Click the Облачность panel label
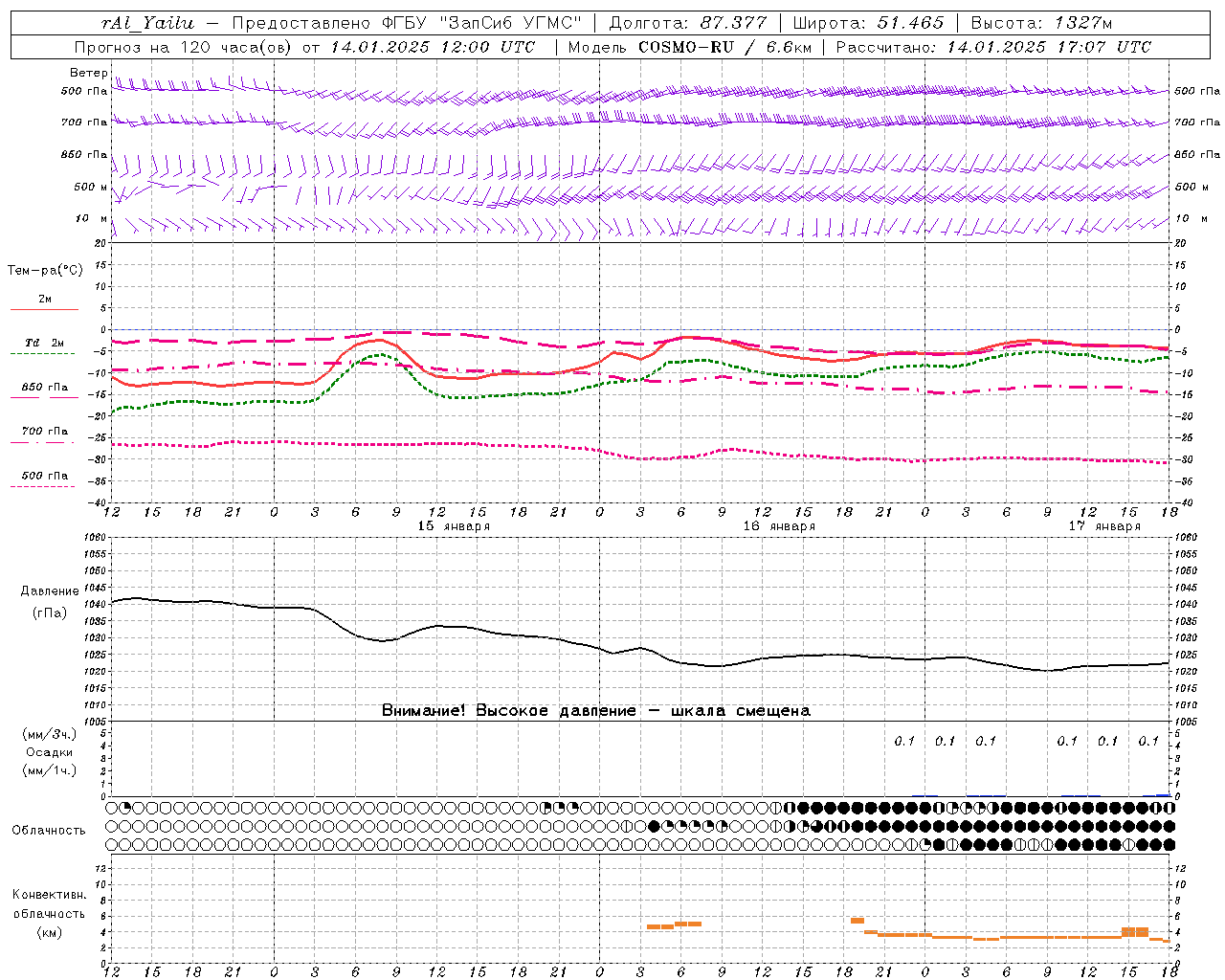 (x=49, y=831)
